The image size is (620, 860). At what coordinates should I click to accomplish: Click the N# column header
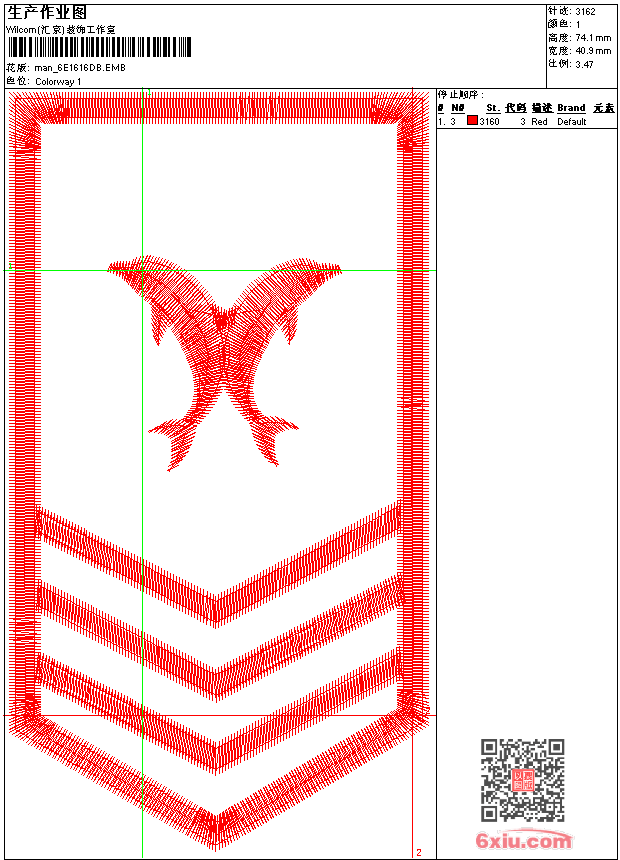point(458,108)
